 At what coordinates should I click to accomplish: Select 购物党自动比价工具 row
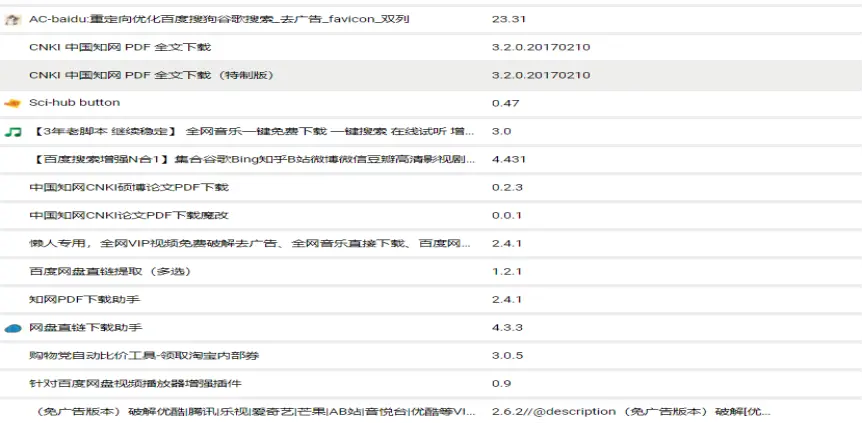pos(431,356)
